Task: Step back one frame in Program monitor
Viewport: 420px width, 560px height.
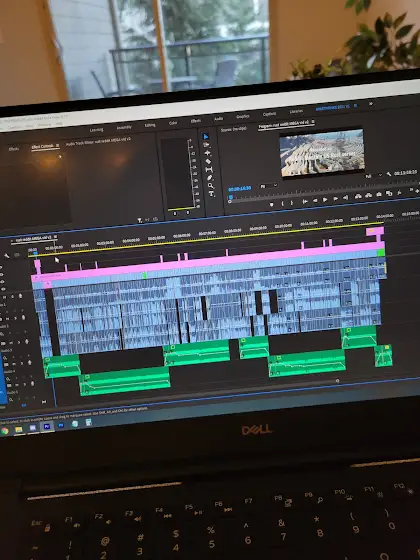Action: [x=315, y=200]
